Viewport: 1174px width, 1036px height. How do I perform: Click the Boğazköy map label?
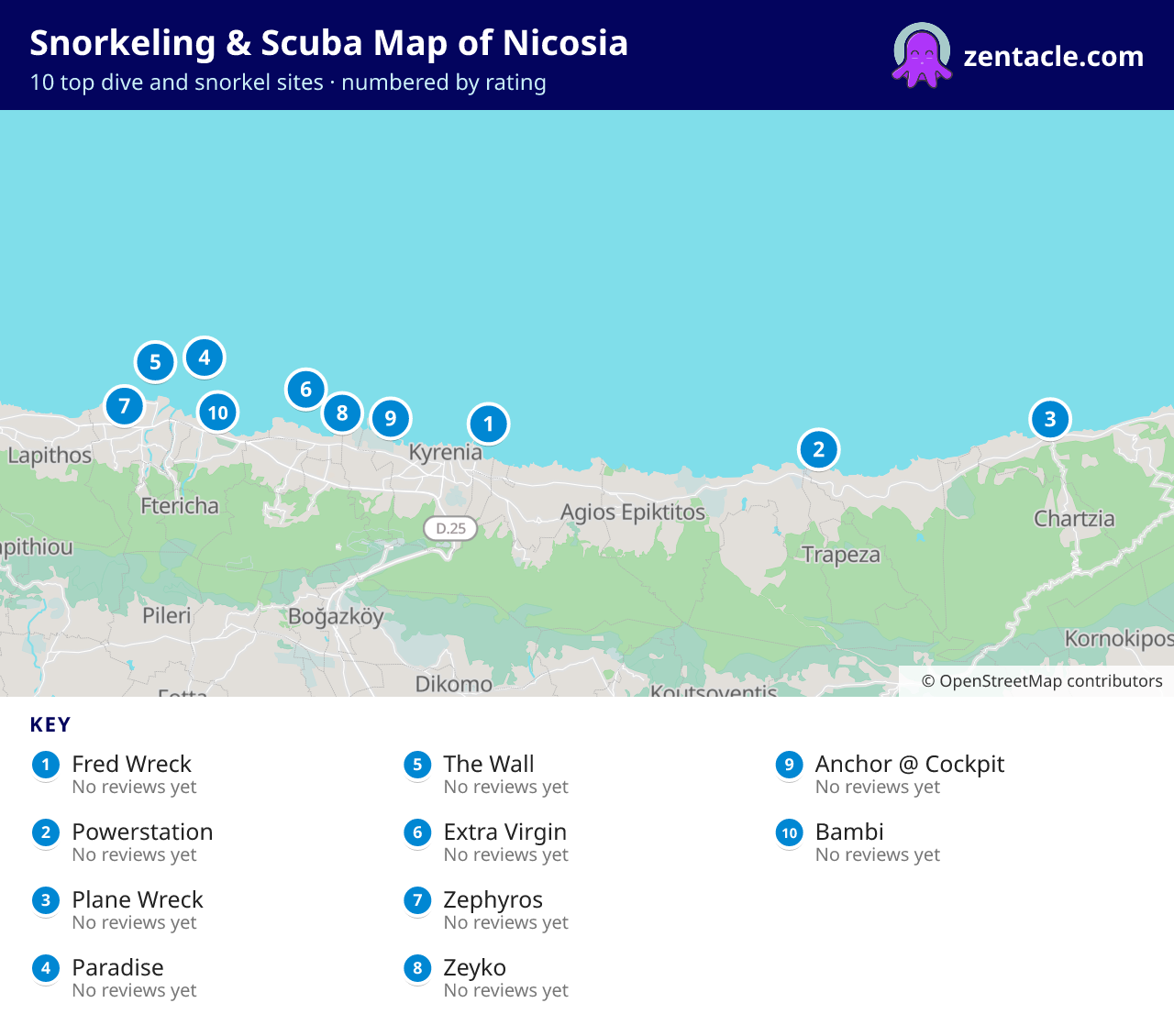pos(336,616)
